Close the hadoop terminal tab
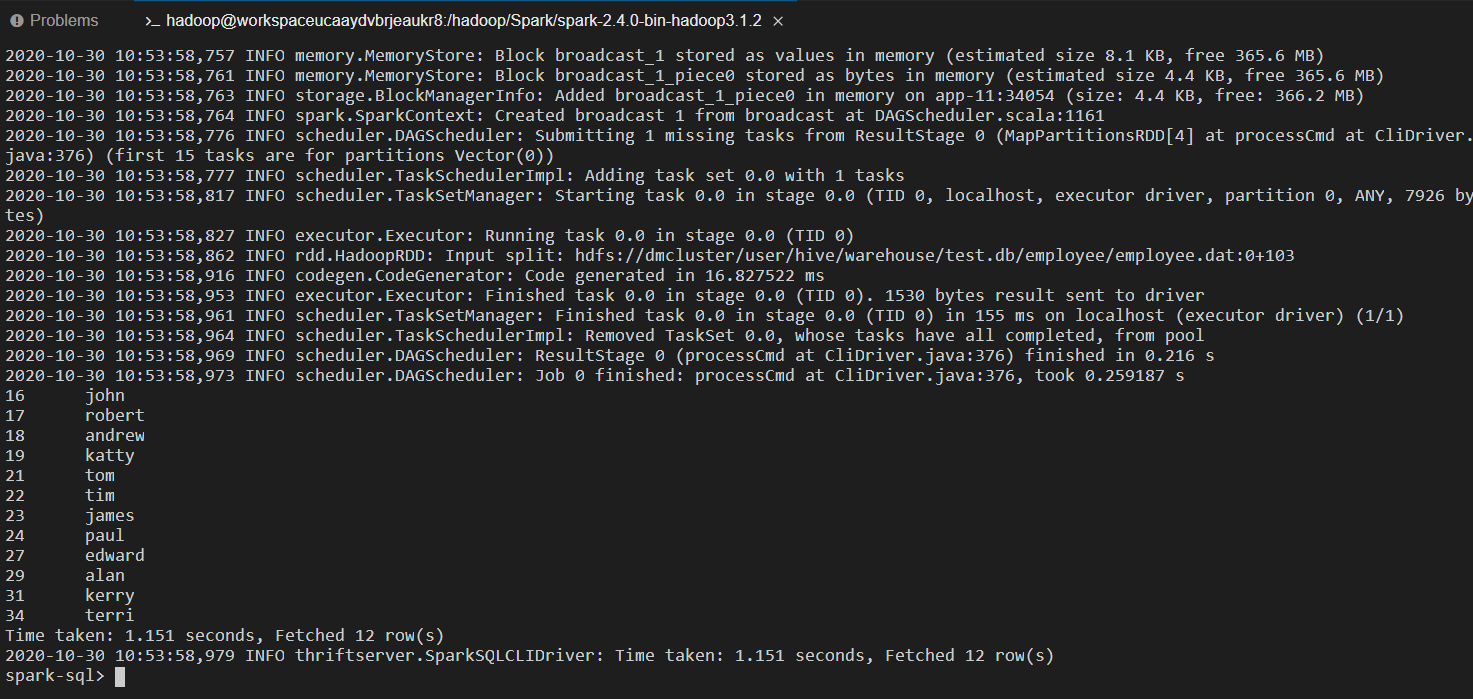This screenshot has width=1473, height=699. (x=779, y=20)
